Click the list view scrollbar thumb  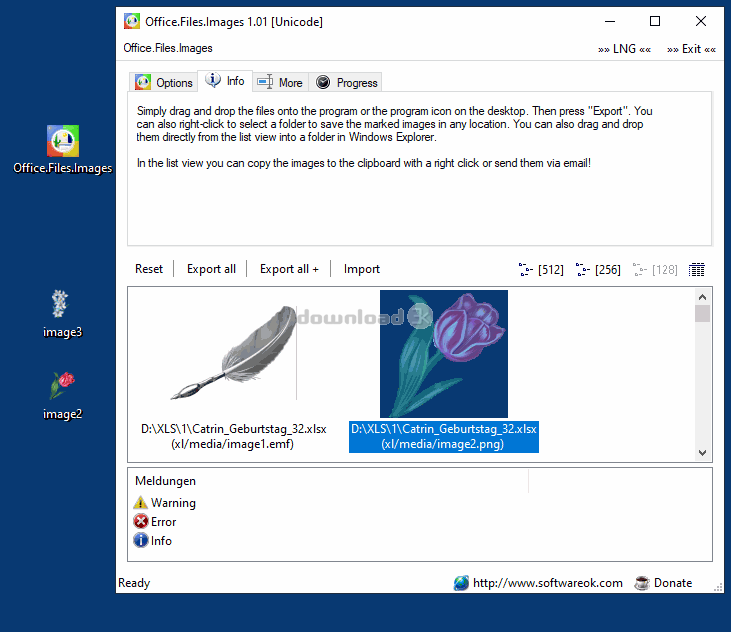[702, 313]
